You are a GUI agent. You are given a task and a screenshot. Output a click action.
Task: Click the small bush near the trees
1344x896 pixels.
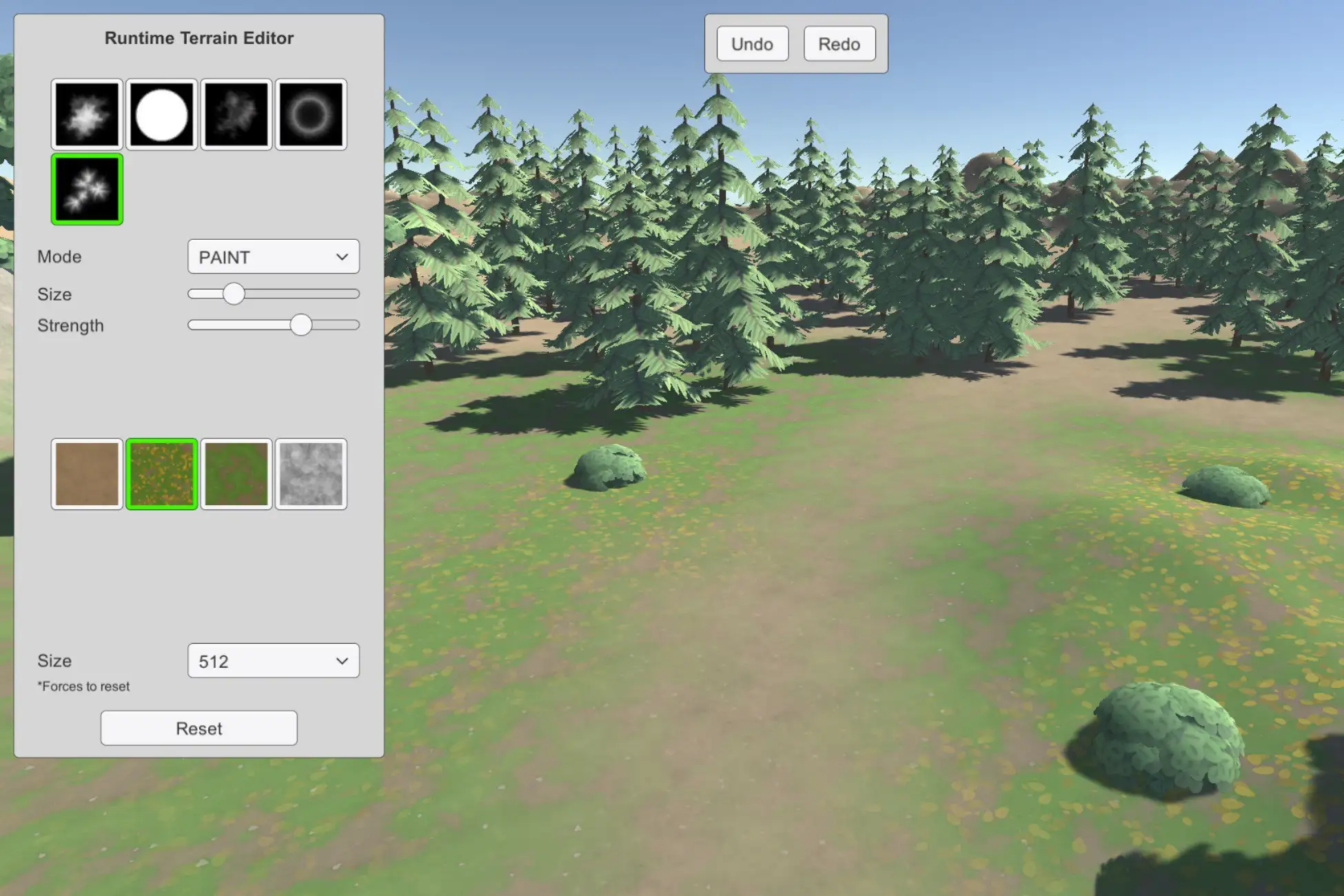tap(609, 467)
